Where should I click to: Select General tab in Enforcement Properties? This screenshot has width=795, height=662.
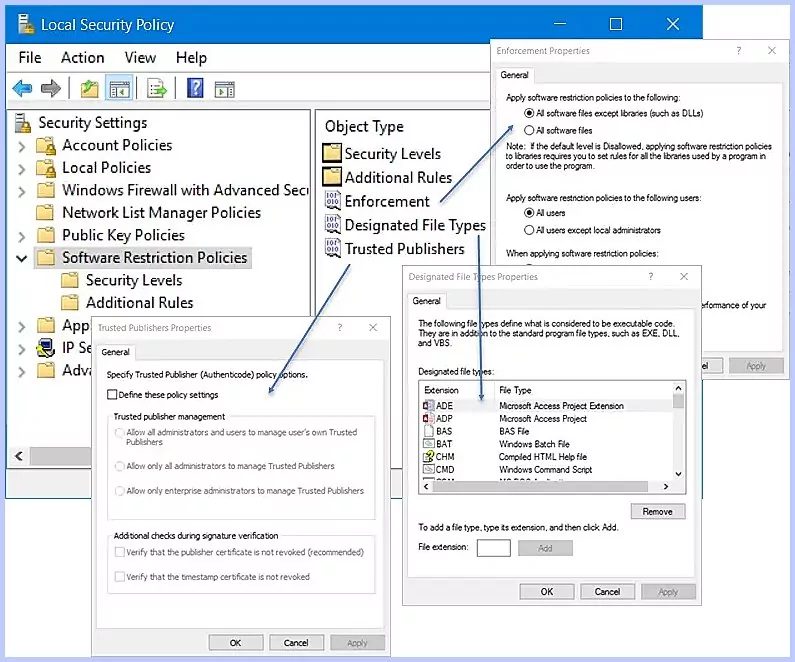514,75
